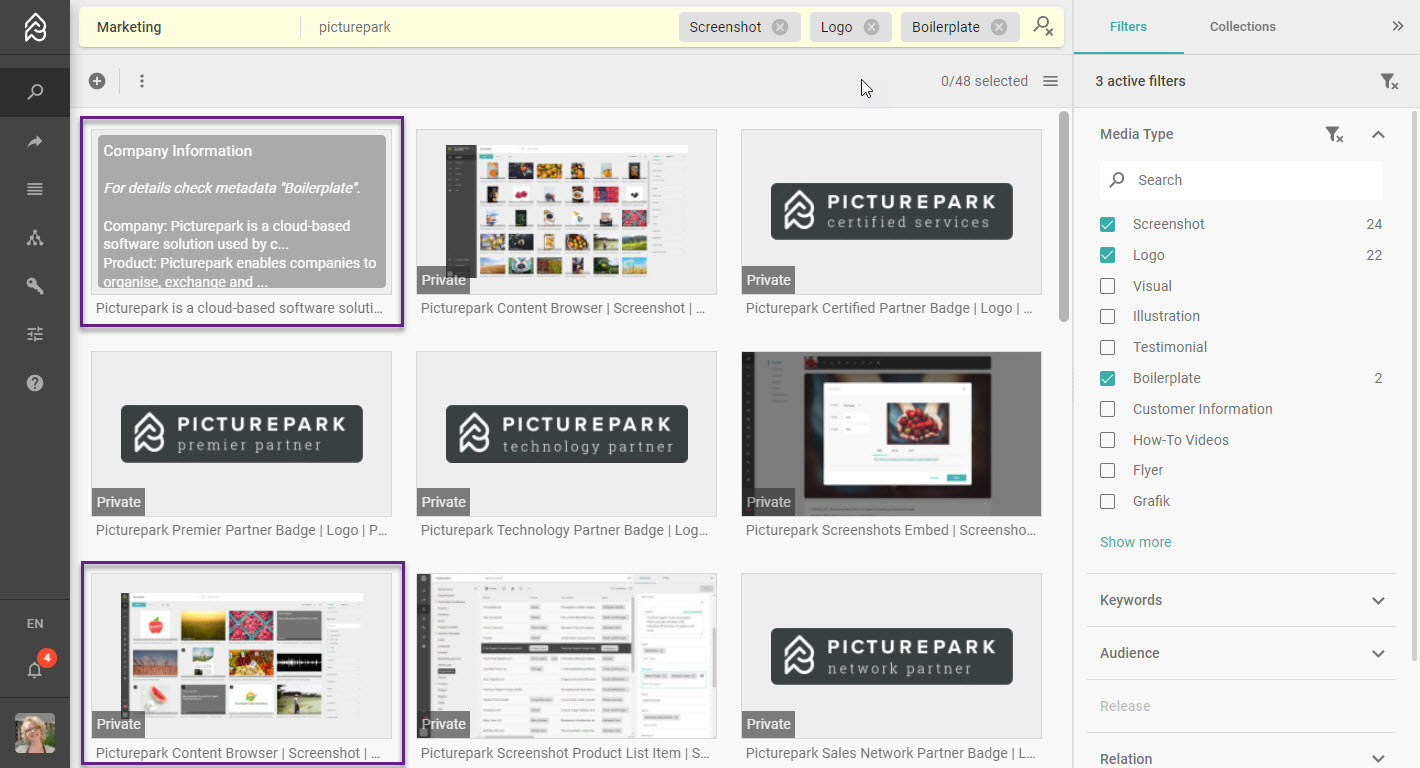Open notifications bell with 4 badge

35,669
